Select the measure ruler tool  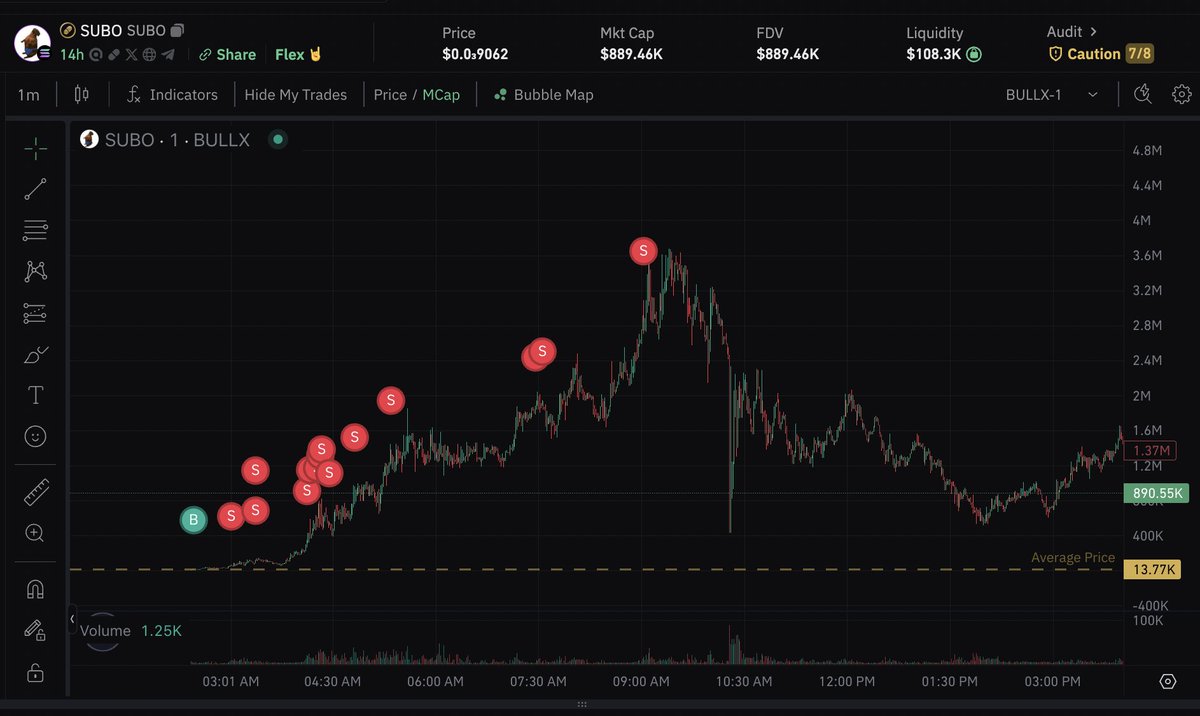click(34, 491)
